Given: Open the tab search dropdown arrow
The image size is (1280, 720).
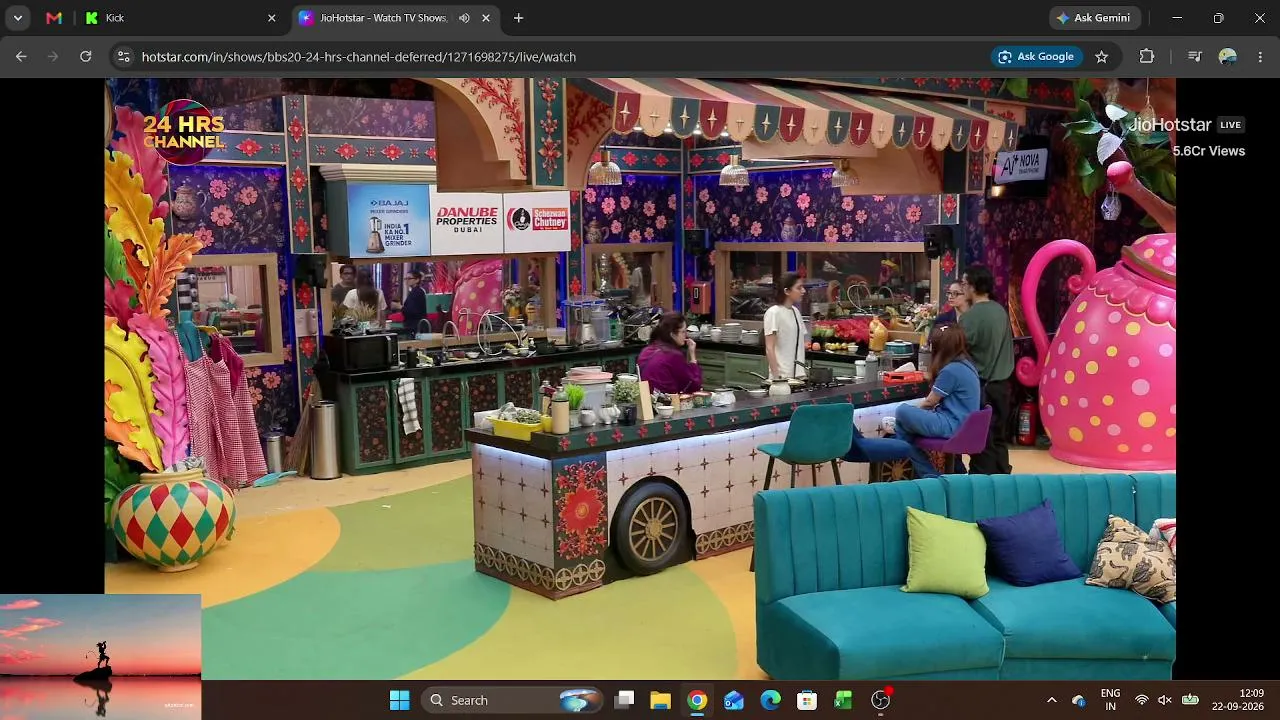Looking at the screenshot, I should tap(18, 18).
